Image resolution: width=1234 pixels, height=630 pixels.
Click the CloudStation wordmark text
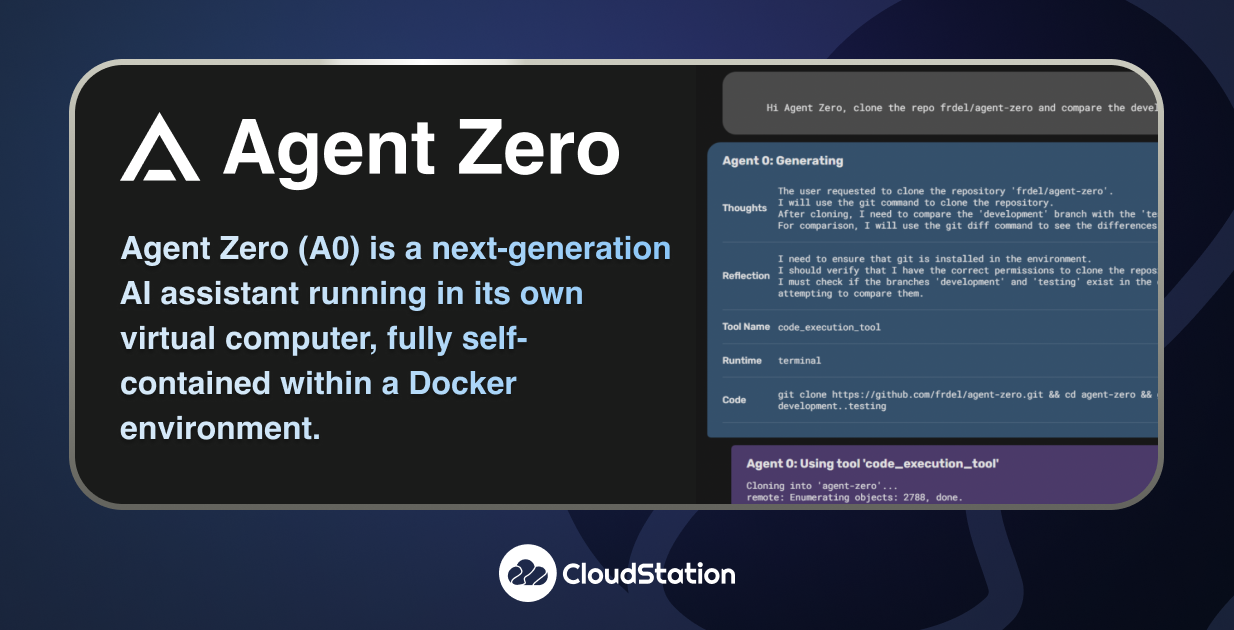[x=649, y=574]
